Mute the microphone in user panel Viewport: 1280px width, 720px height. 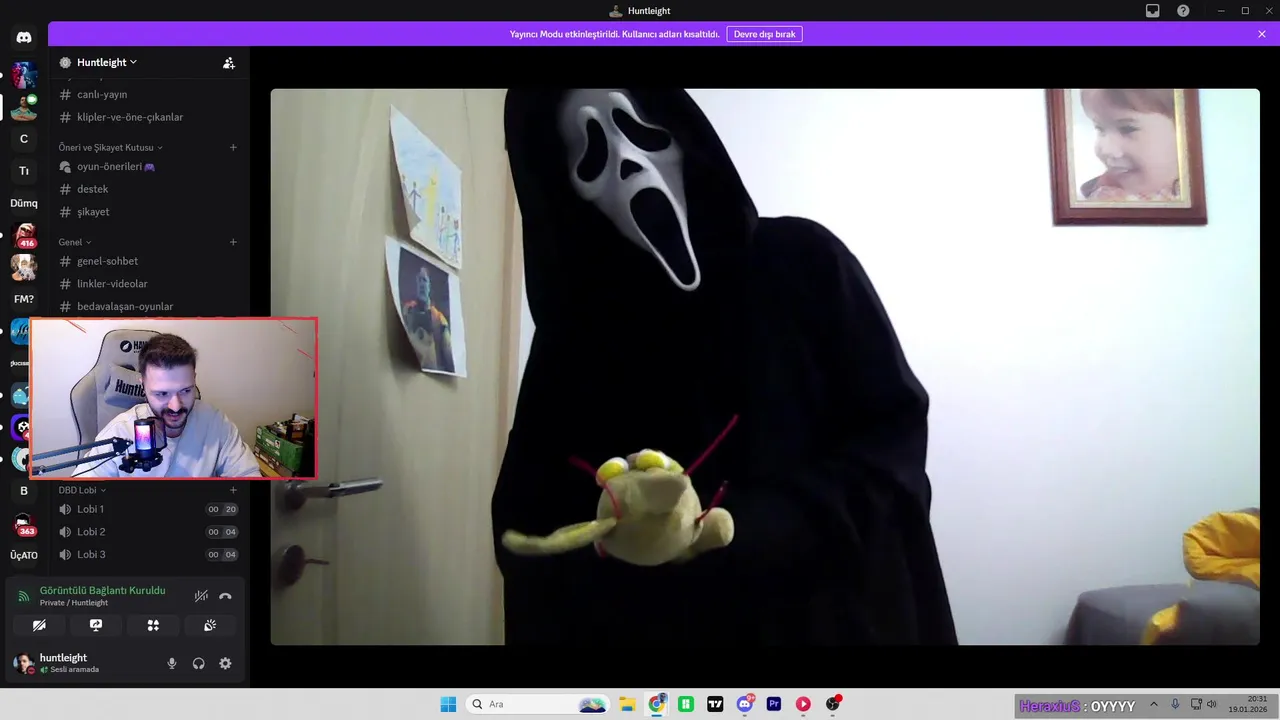(172, 663)
